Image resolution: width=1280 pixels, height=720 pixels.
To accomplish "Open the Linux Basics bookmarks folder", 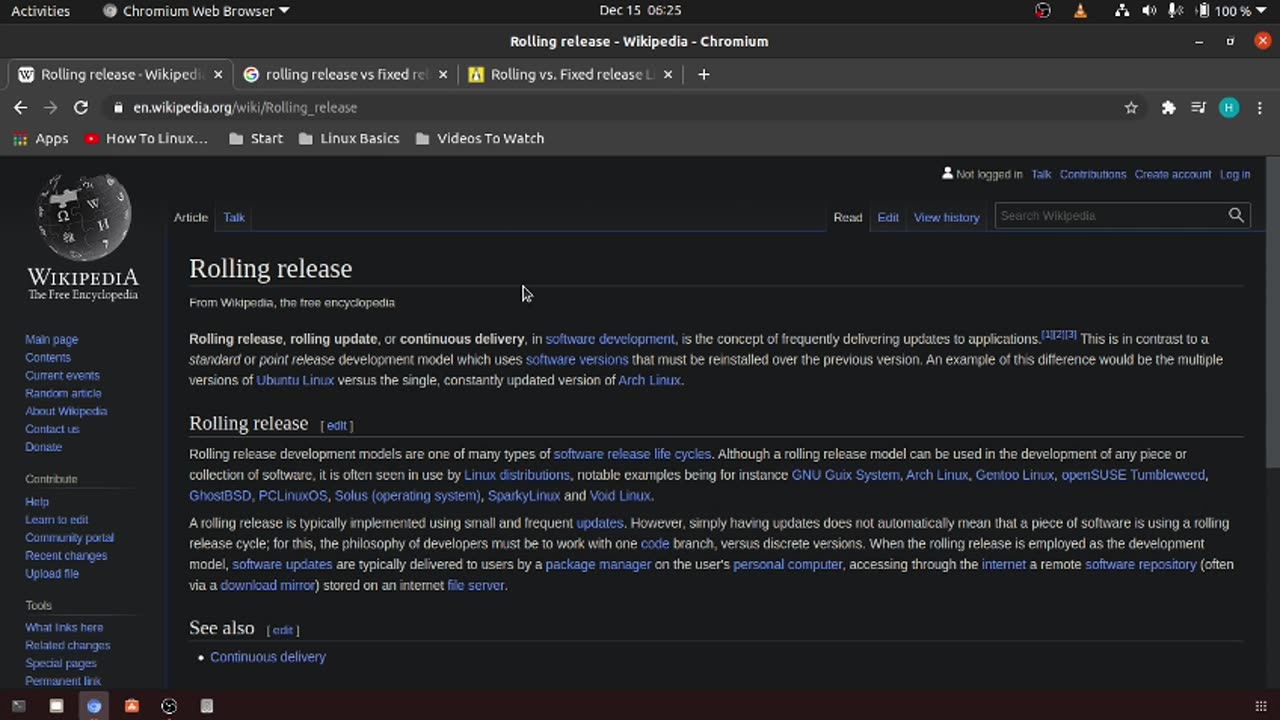I will coord(349,138).
